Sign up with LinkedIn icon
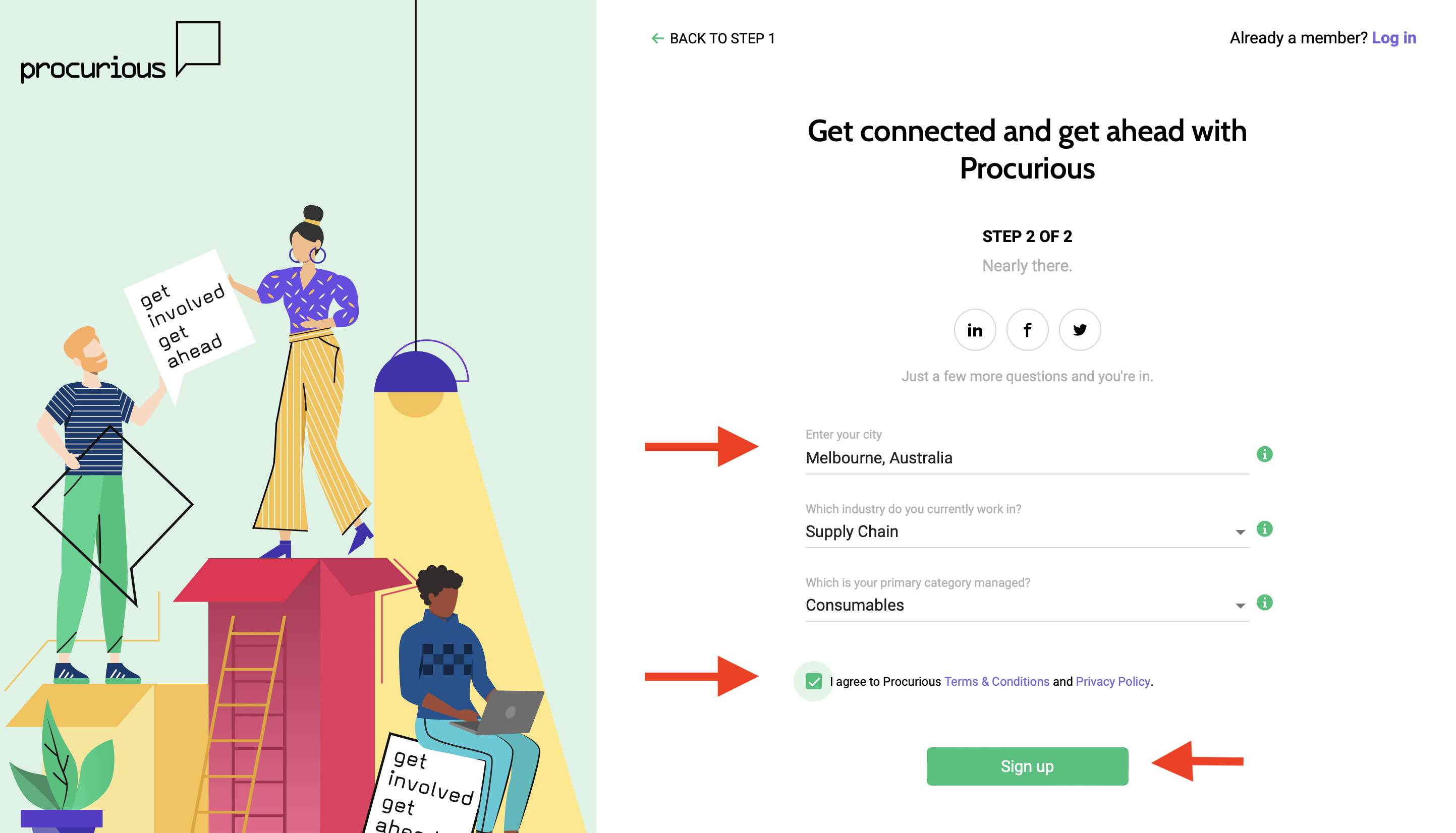Screen dimensions: 1456x833 coord(975,330)
